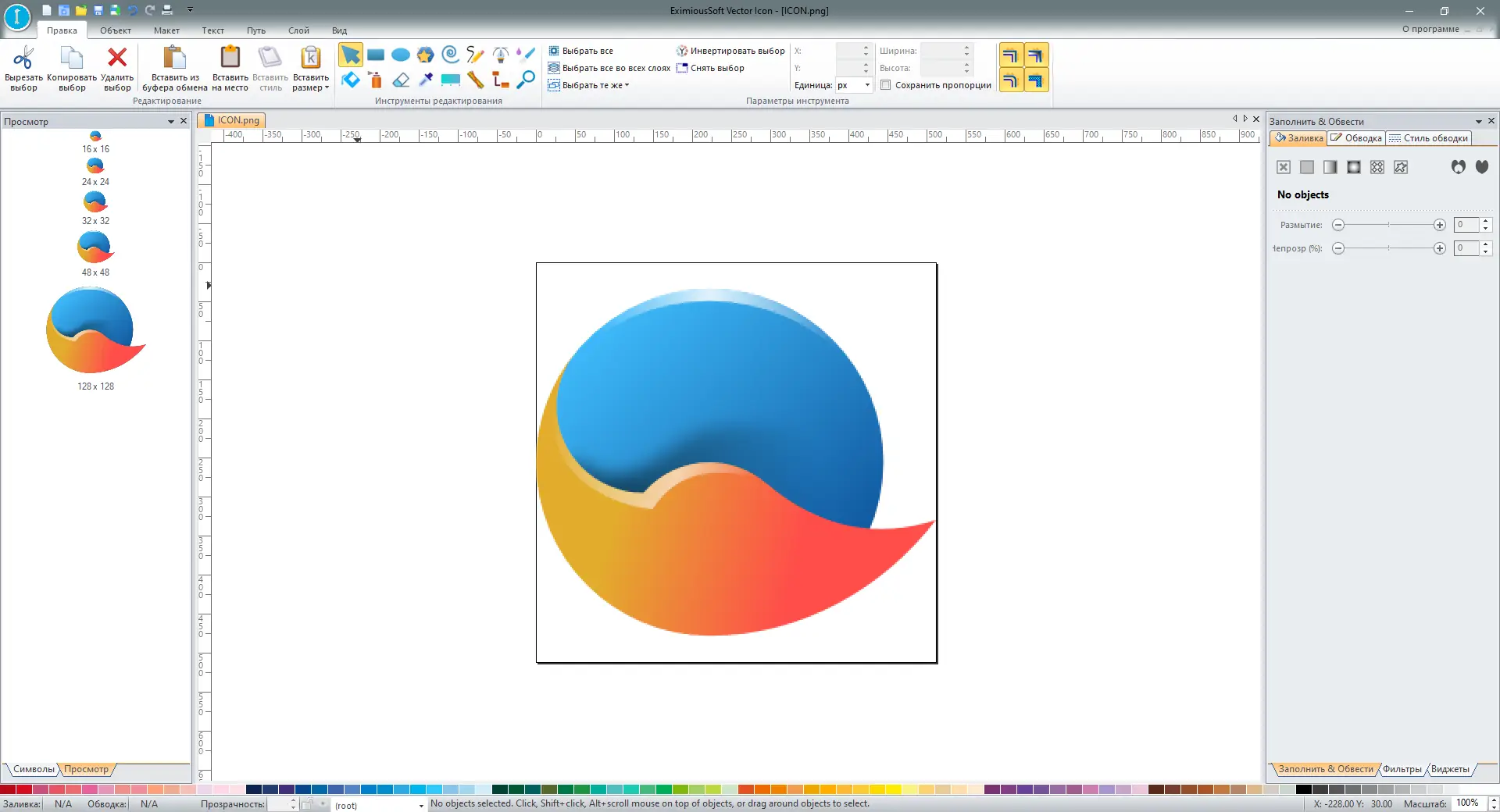The width and height of the screenshot is (1500, 812).
Task: Click the scissors Cut selection icon
Action: pyautogui.click(x=23, y=59)
